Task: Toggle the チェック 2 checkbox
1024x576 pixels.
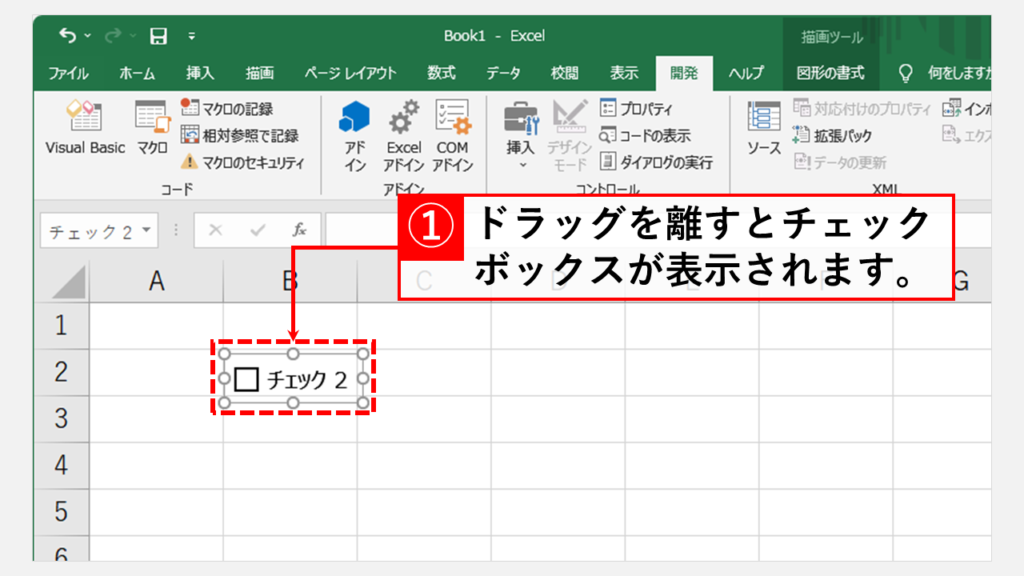Action: (247, 379)
